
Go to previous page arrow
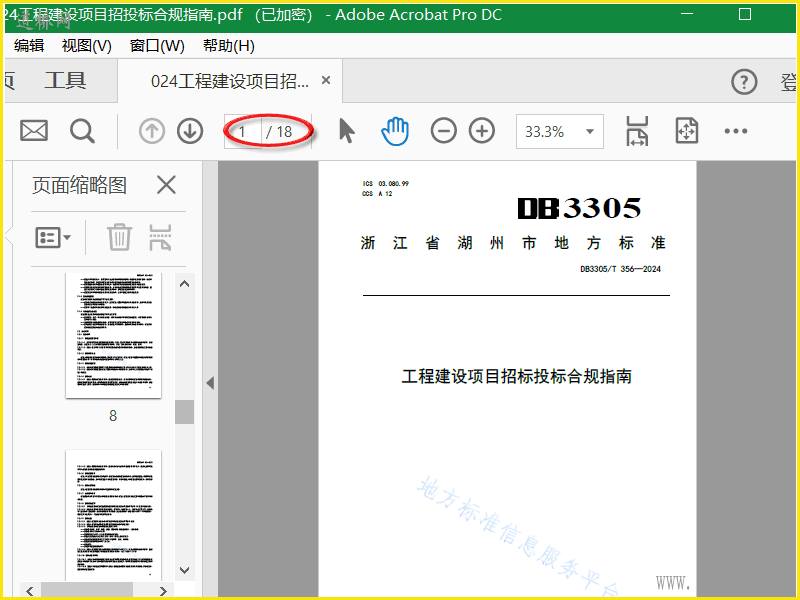click(152, 131)
